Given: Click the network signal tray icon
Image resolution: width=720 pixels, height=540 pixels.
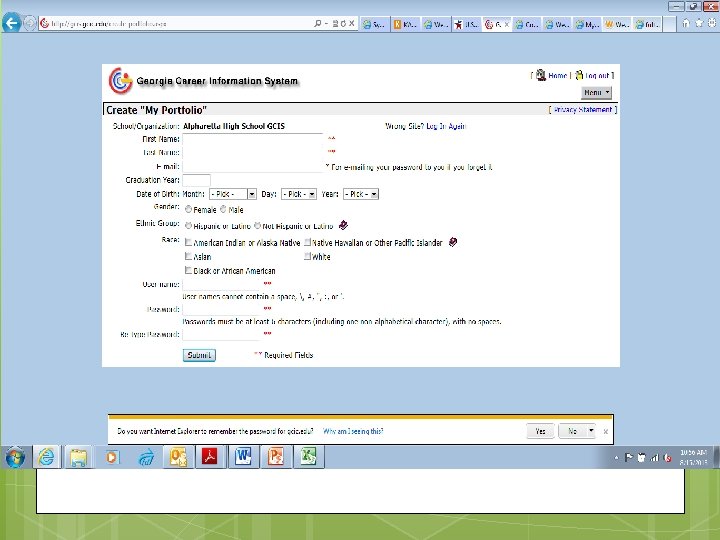Looking at the screenshot, I should (655, 457).
